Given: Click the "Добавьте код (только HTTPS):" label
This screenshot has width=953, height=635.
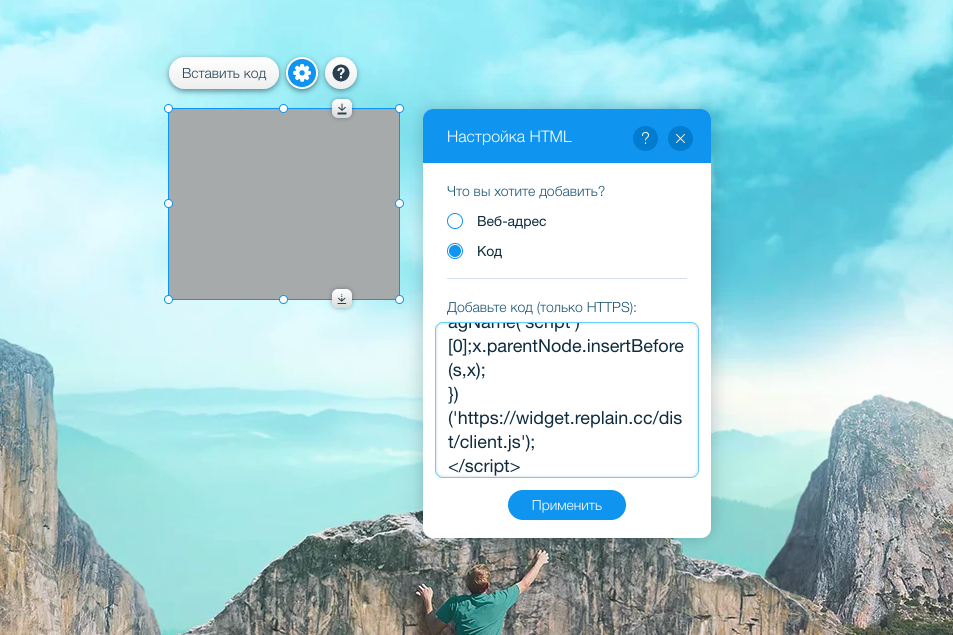Looking at the screenshot, I should click(542, 307).
